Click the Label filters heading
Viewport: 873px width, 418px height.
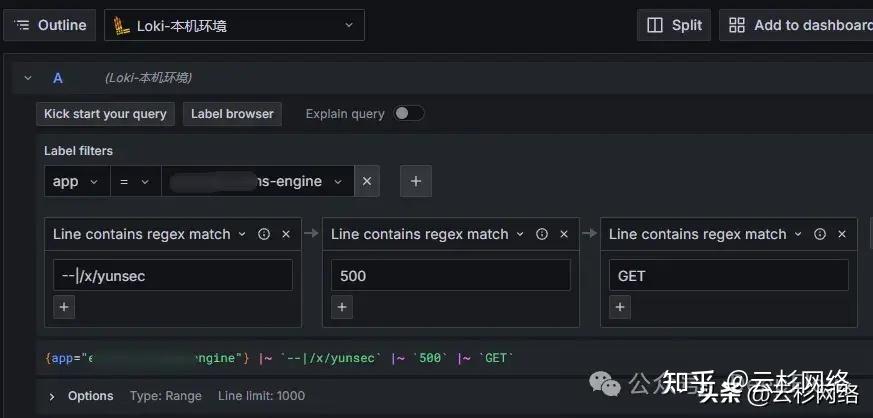tap(79, 151)
